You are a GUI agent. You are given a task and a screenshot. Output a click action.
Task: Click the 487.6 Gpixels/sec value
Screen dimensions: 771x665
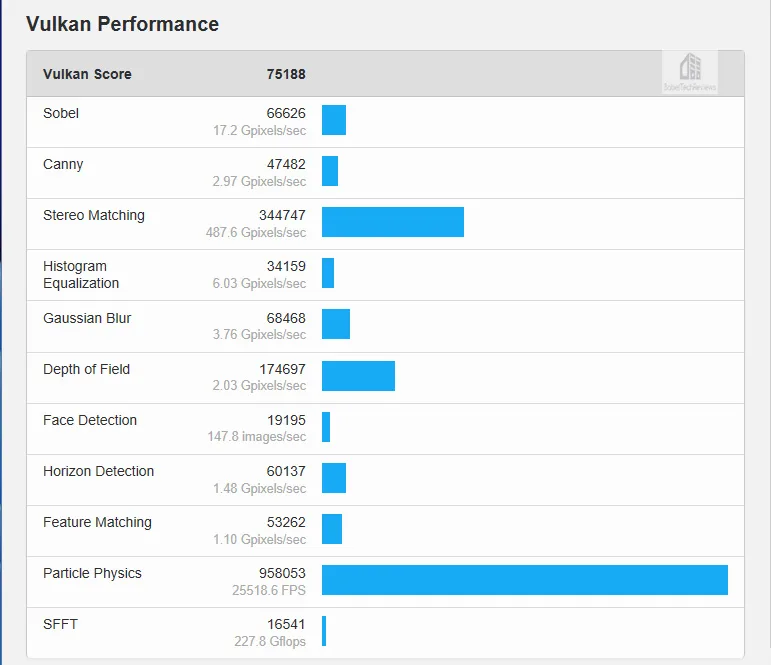256,233
